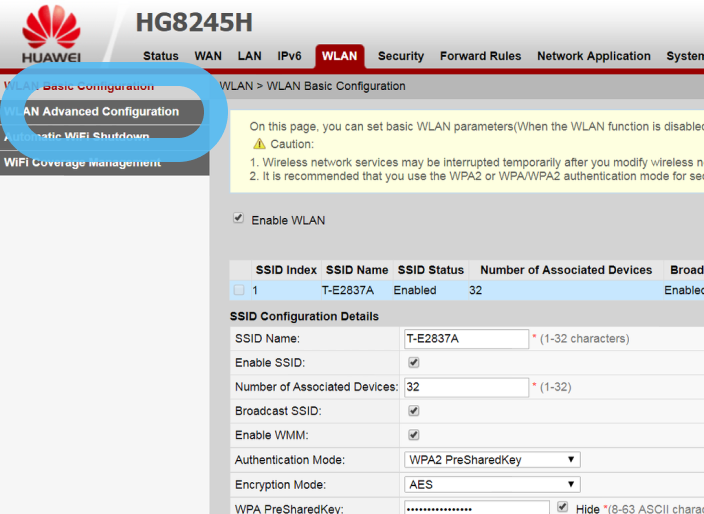Click the caution warning icon
Viewport: 704px width, 514px height.
[259, 144]
